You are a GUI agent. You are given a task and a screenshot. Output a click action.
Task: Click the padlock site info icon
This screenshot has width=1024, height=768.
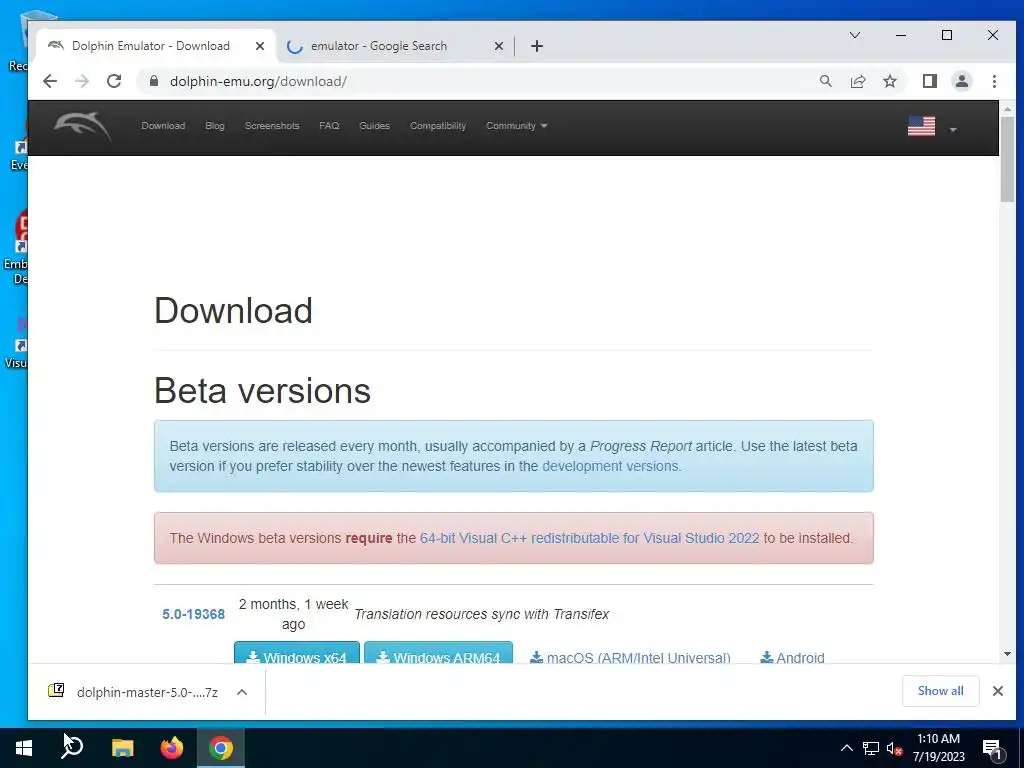(x=154, y=81)
